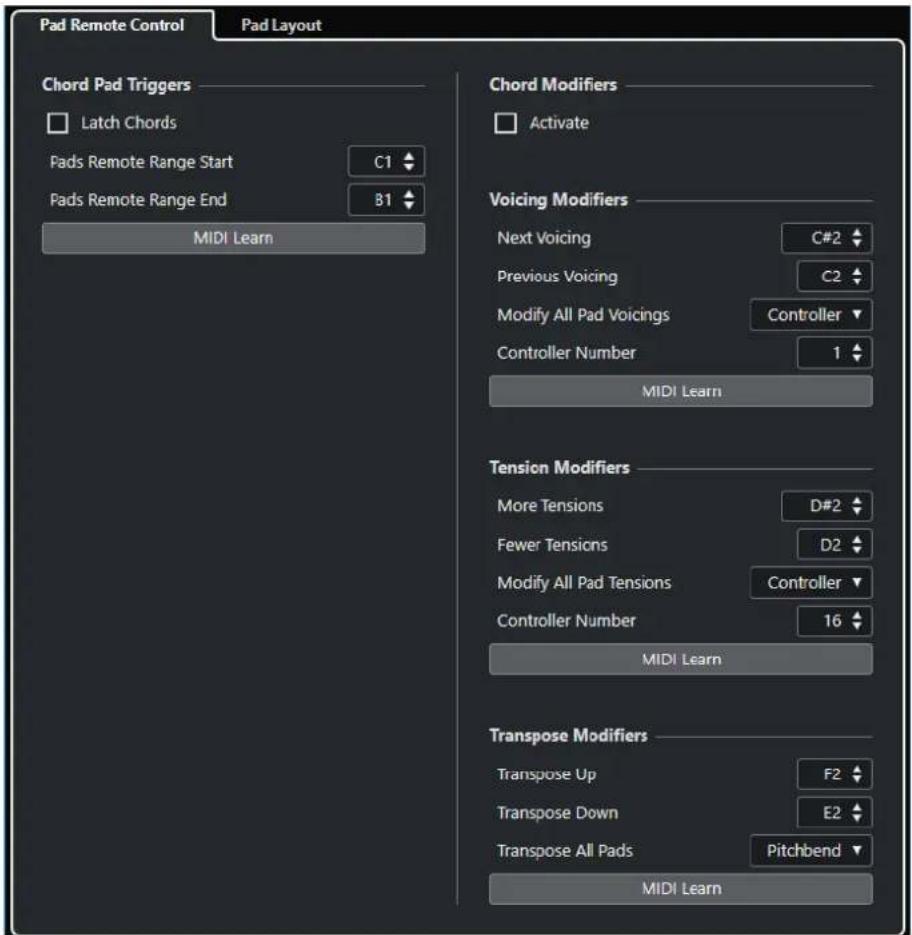Screen dimensions: 912x935
Task: Click the Chord Pad Triggers heading
Action: click(x=116, y=85)
